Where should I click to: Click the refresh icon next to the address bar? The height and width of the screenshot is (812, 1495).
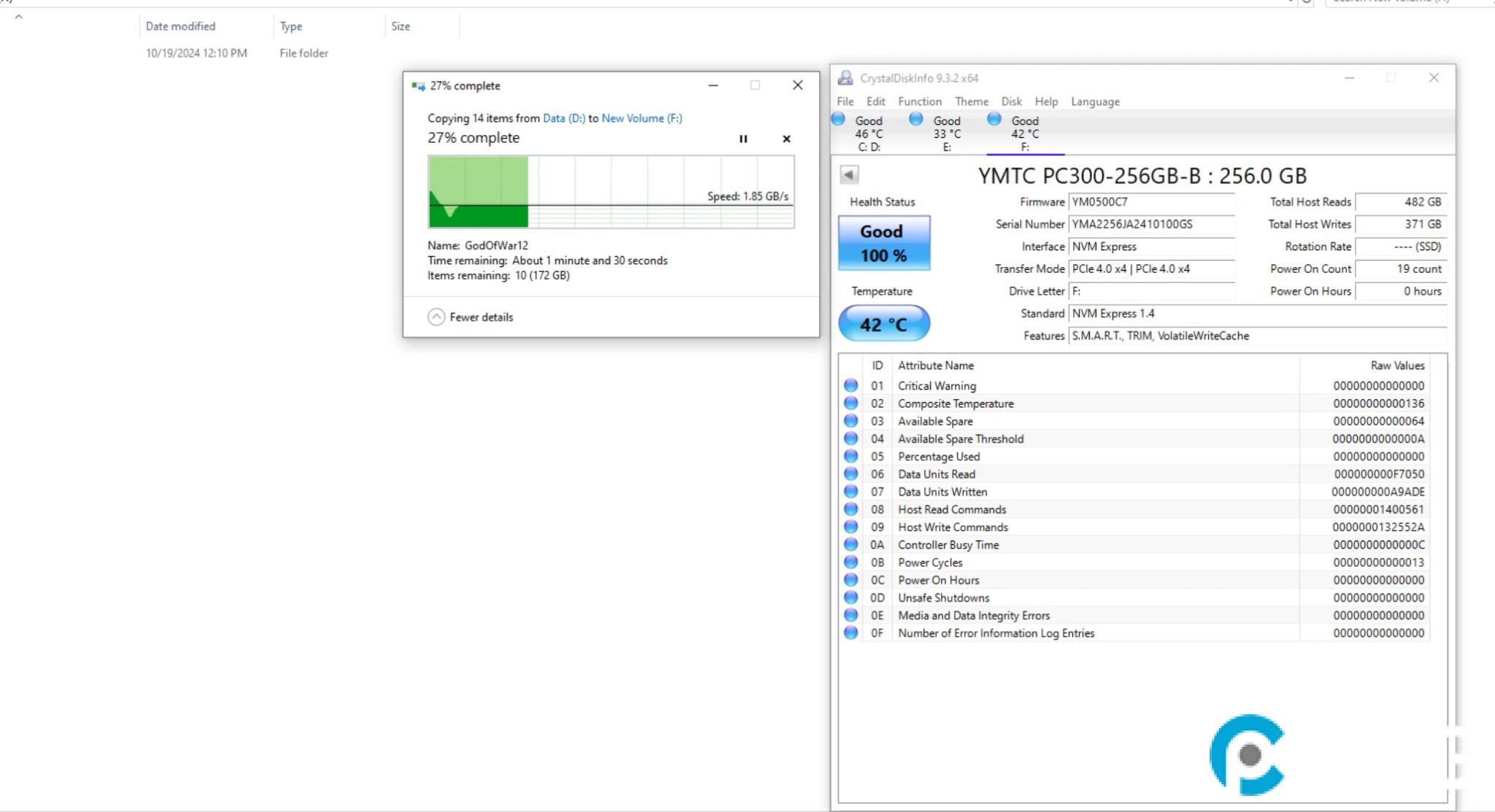(1306, 2)
